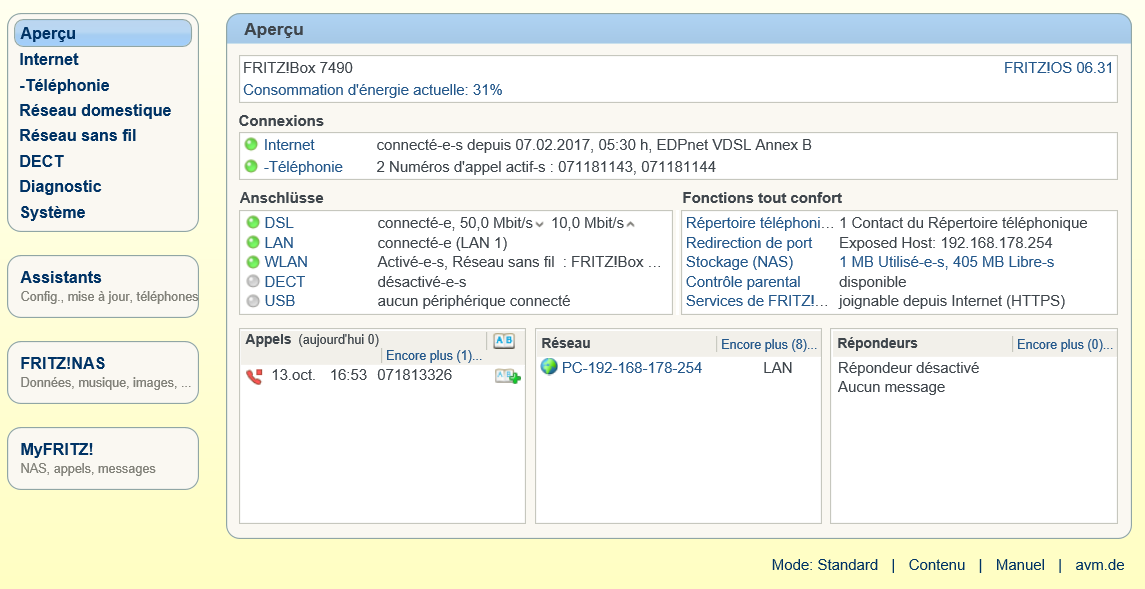This screenshot has width=1145, height=589.
Task: Click Exposed Host: 192.168.178.254 text
Action: coord(946,242)
